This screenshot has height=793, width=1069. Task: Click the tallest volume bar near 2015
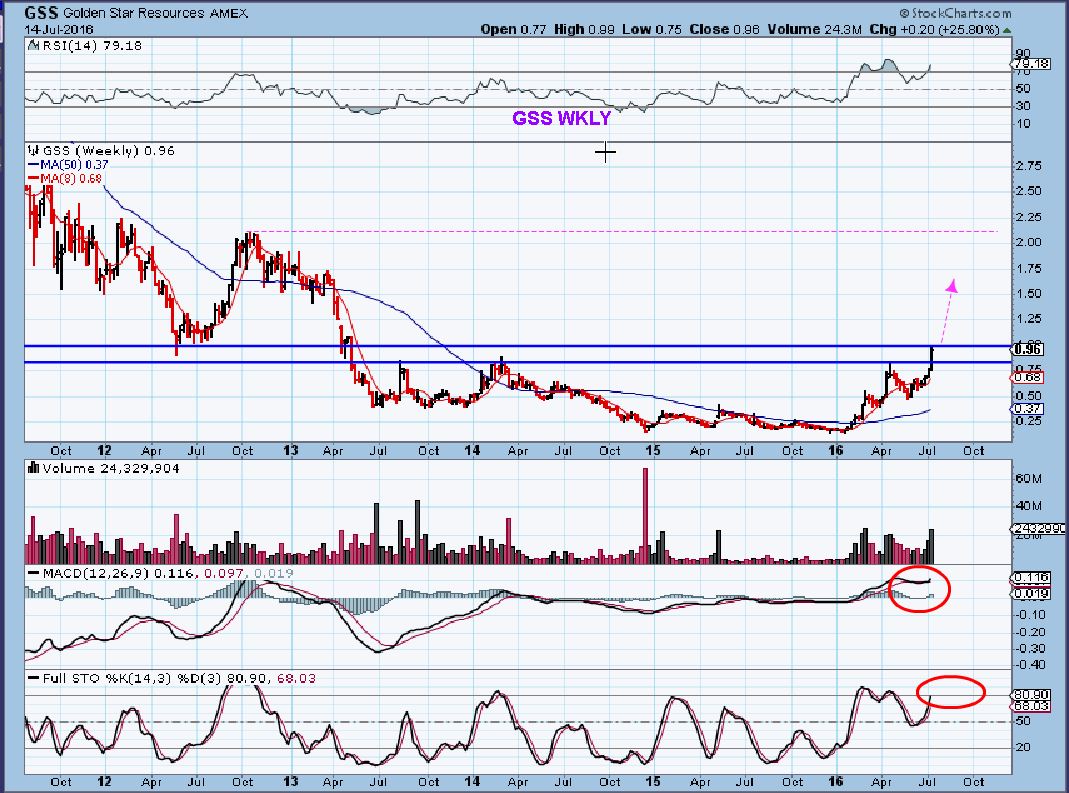click(x=646, y=515)
